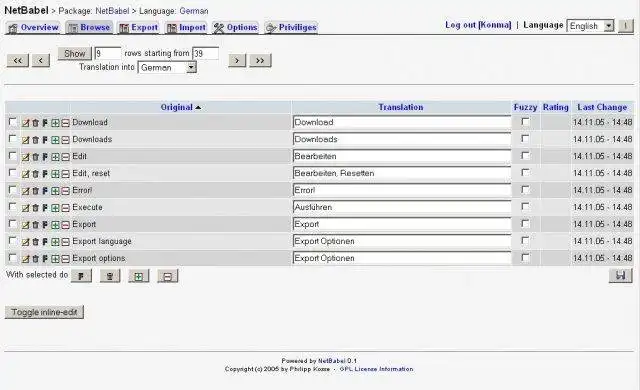Click trash icon on Export language row

36,242
